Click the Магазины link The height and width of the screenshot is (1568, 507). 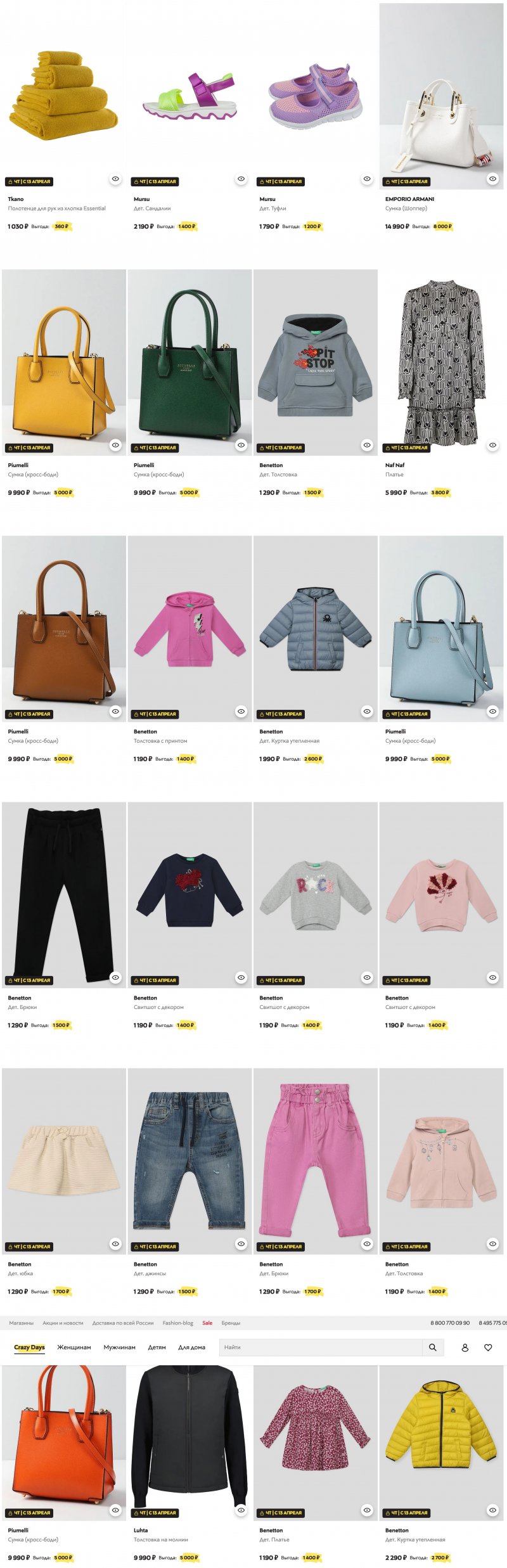(22, 1323)
